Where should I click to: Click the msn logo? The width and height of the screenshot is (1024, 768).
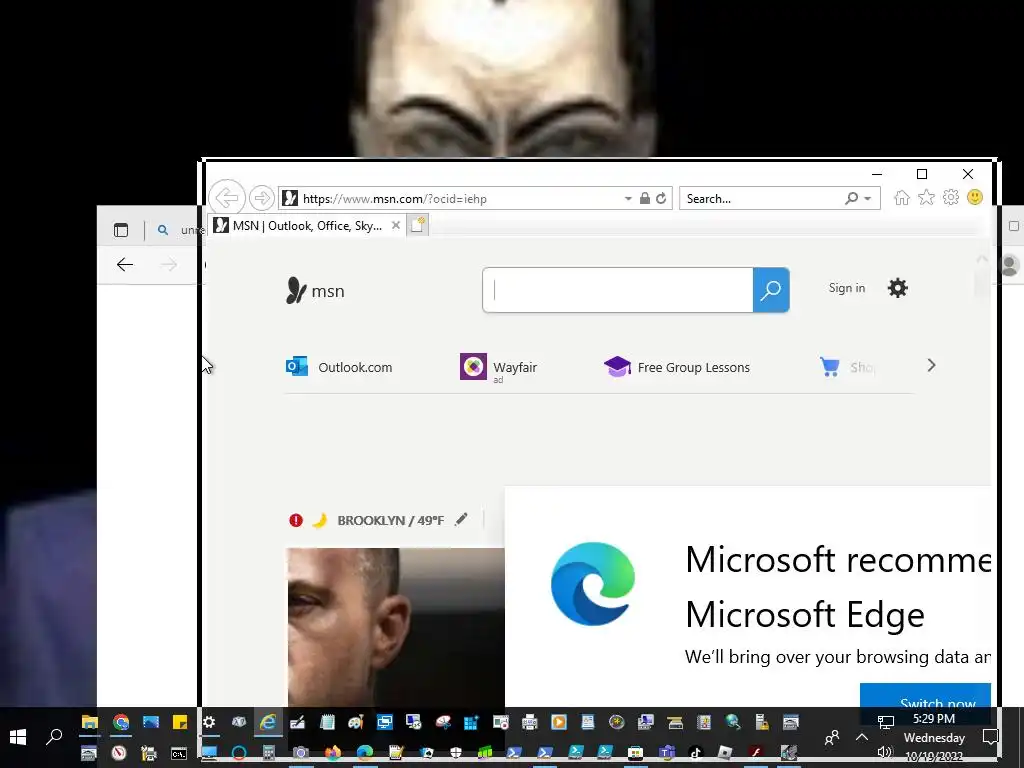point(315,291)
